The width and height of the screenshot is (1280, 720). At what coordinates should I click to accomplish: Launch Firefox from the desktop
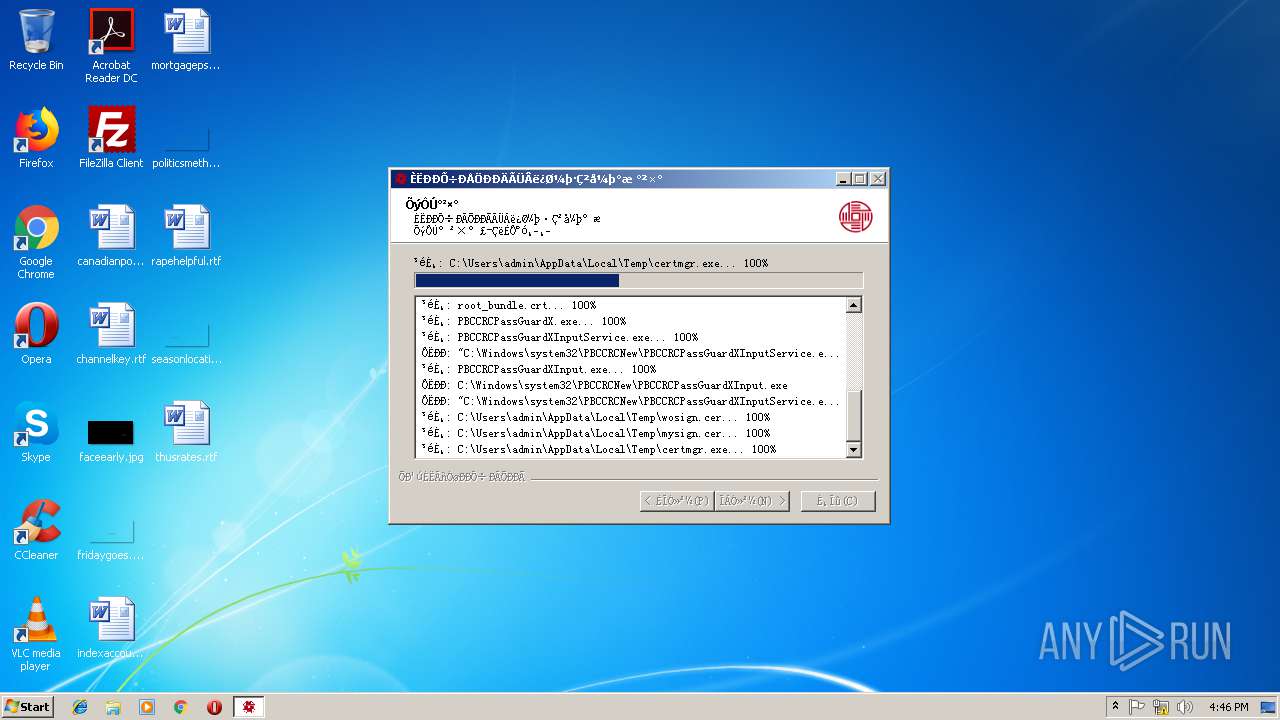tap(36, 139)
